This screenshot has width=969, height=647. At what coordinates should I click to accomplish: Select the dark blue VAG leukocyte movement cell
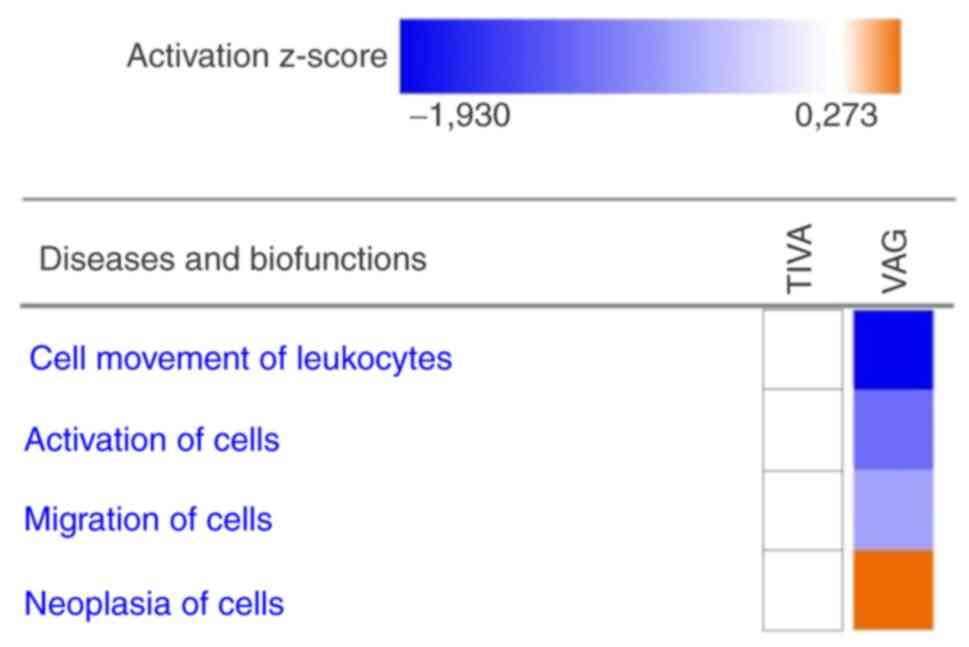click(893, 349)
